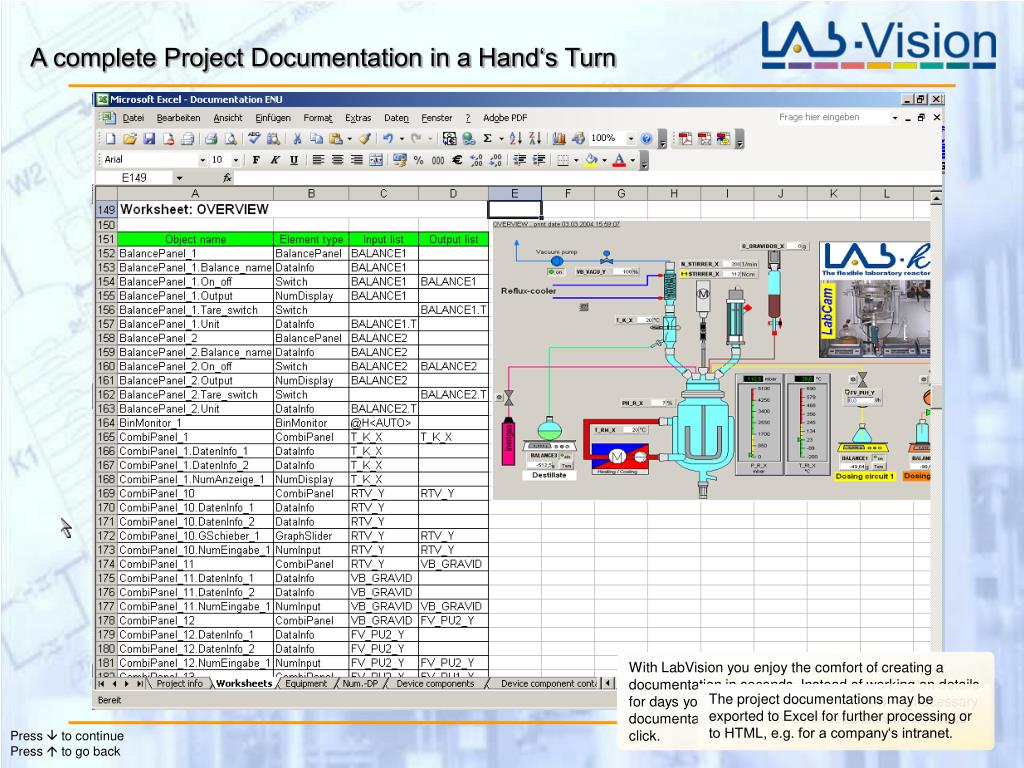The width and height of the screenshot is (1024, 768).
Task: Apply the red font color A button
Action: click(x=619, y=160)
